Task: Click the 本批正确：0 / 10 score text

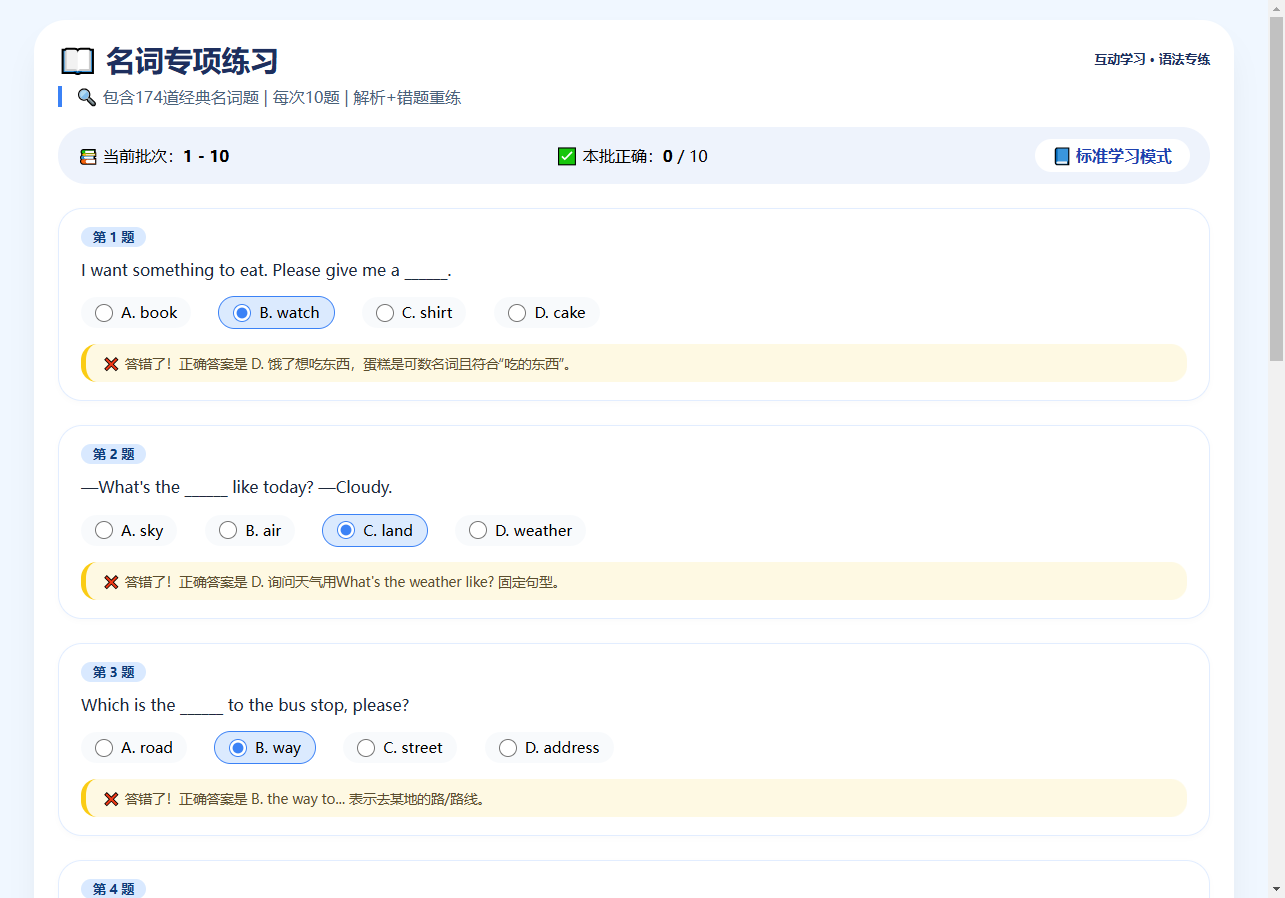Action: click(x=645, y=156)
